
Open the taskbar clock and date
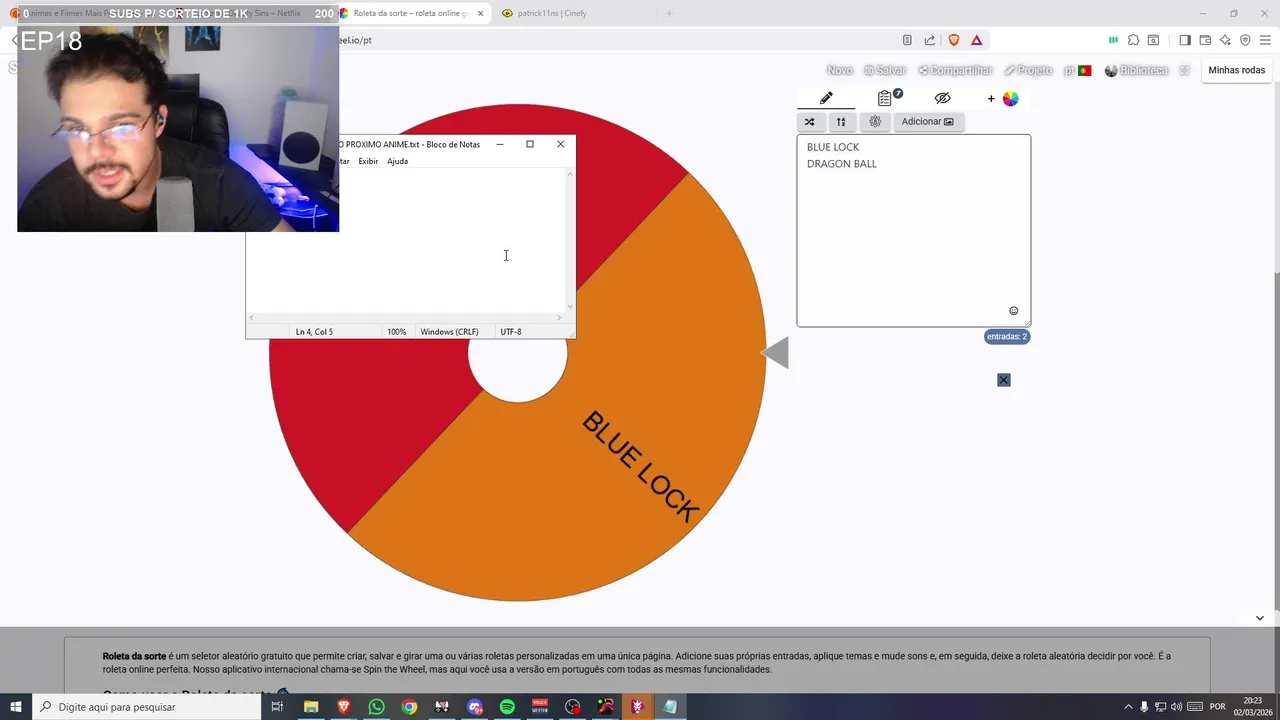pyautogui.click(x=1253, y=707)
